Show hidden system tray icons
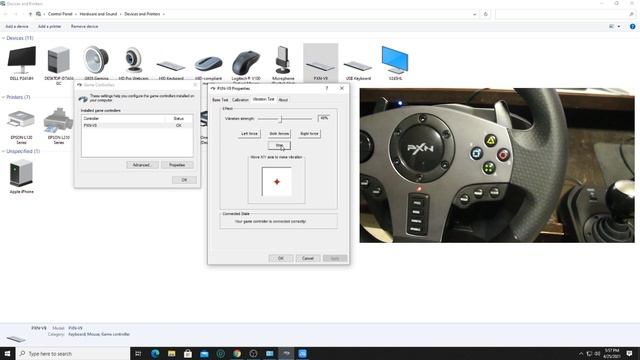The height and width of the screenshot is (360, 640). point(581,353)
